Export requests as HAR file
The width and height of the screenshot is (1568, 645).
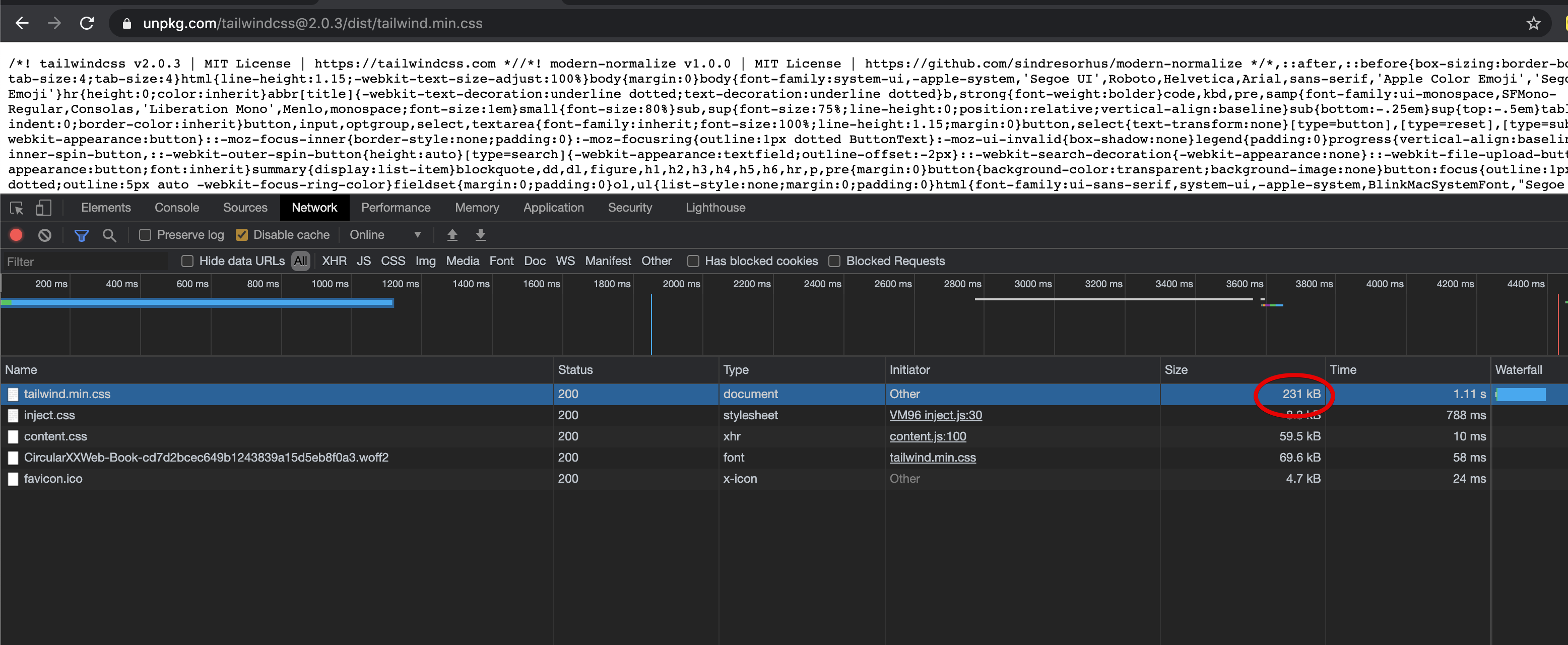click(x=481, y=235)
